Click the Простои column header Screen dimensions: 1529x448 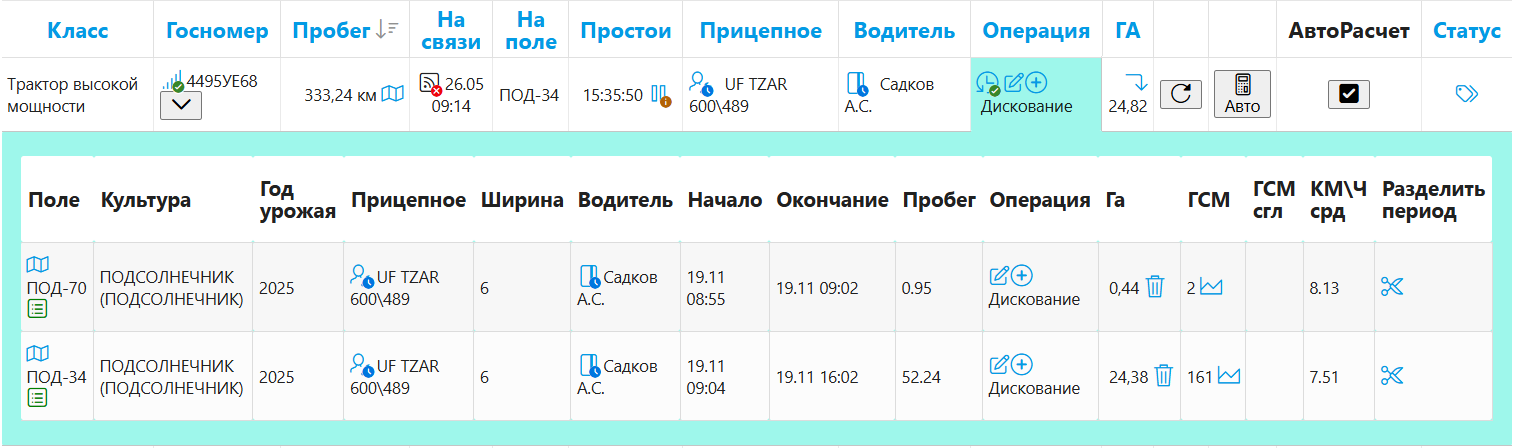[626, 31]
